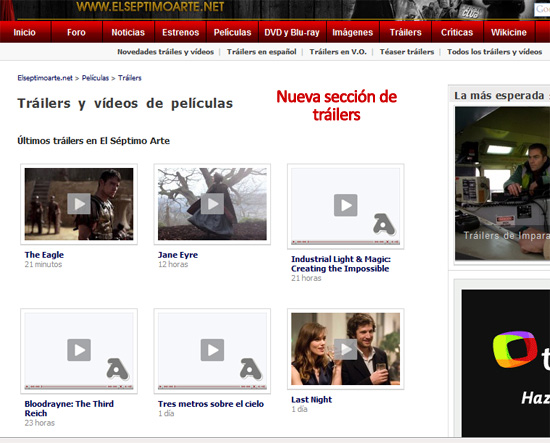This screenshot has width=550, height=443.
Task: Click the colorful TV logo advertisement
Action: 515,349
